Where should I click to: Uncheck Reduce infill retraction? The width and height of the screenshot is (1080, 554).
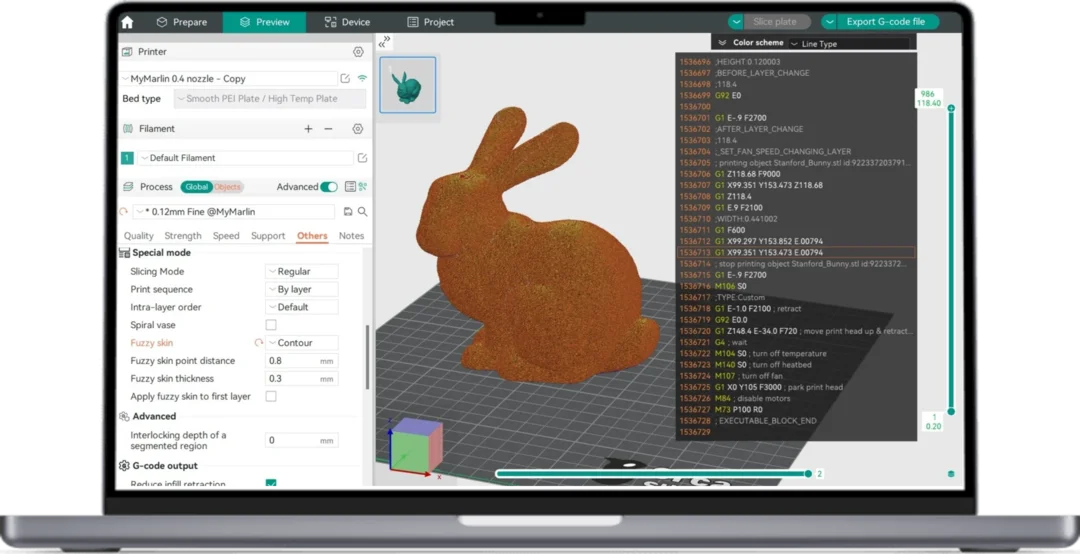(x=271, y=484)
